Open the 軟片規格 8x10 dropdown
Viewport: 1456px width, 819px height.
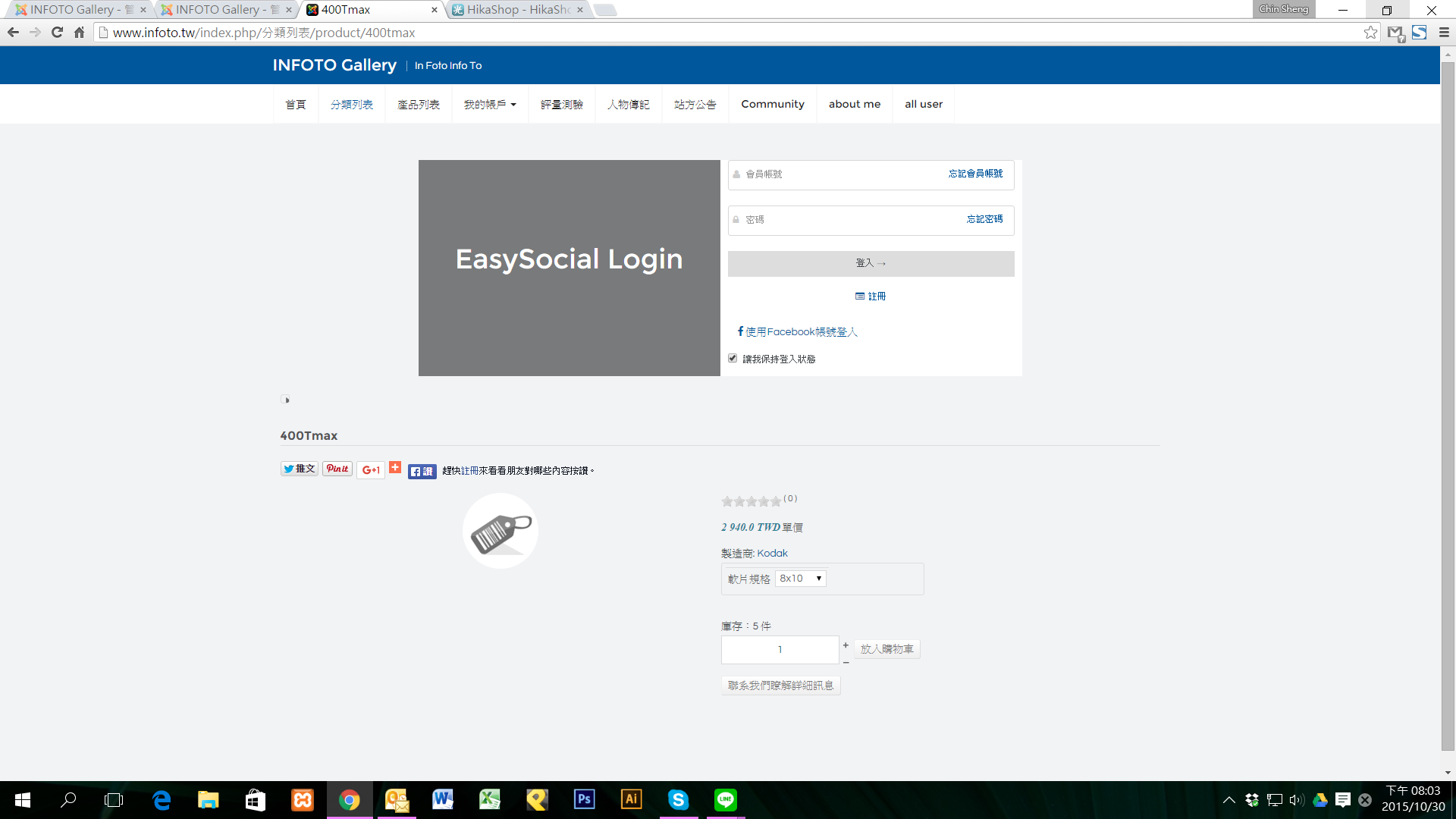coord(801,579)
